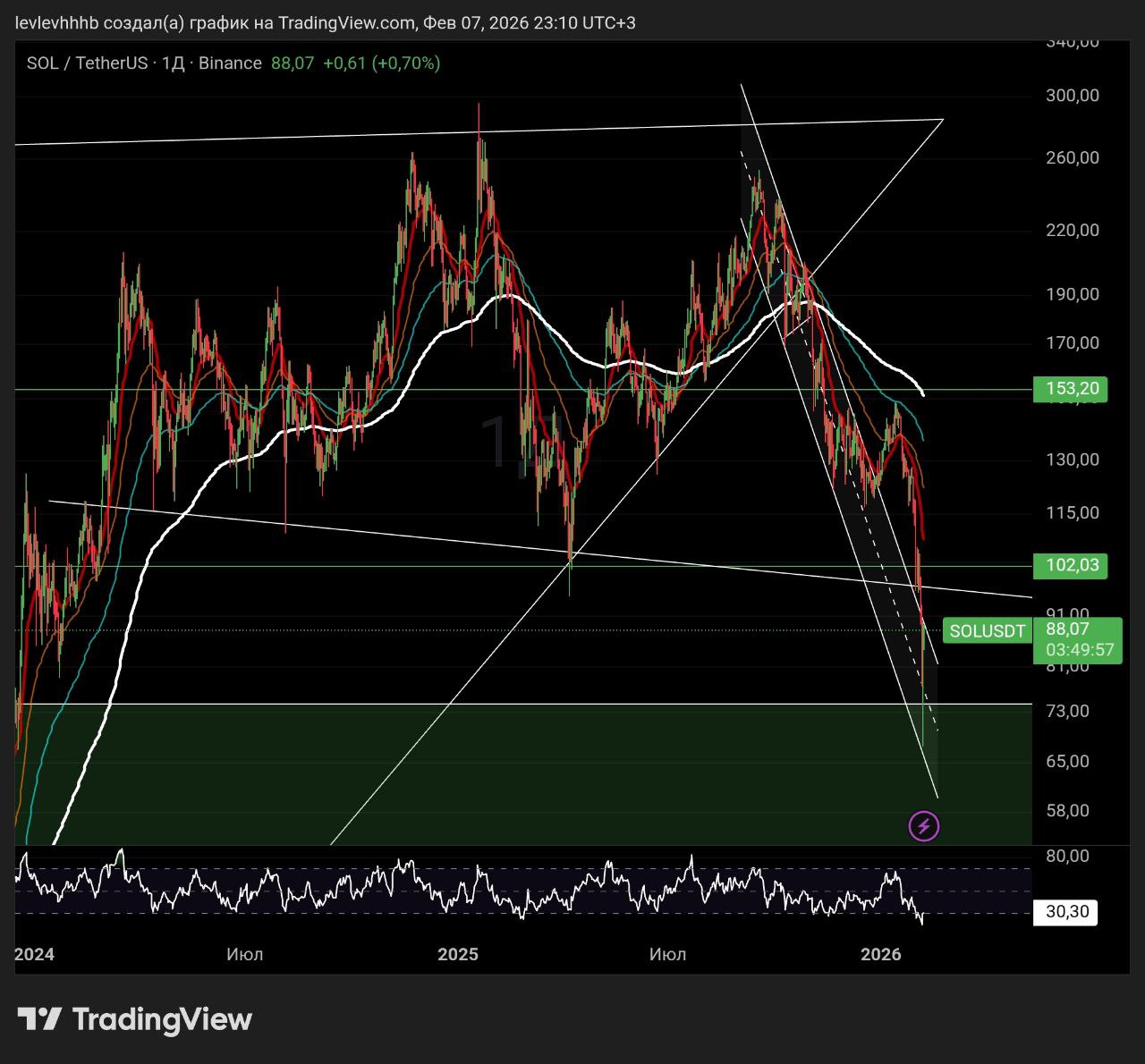Click the purple lightning bolt icon

924,826
